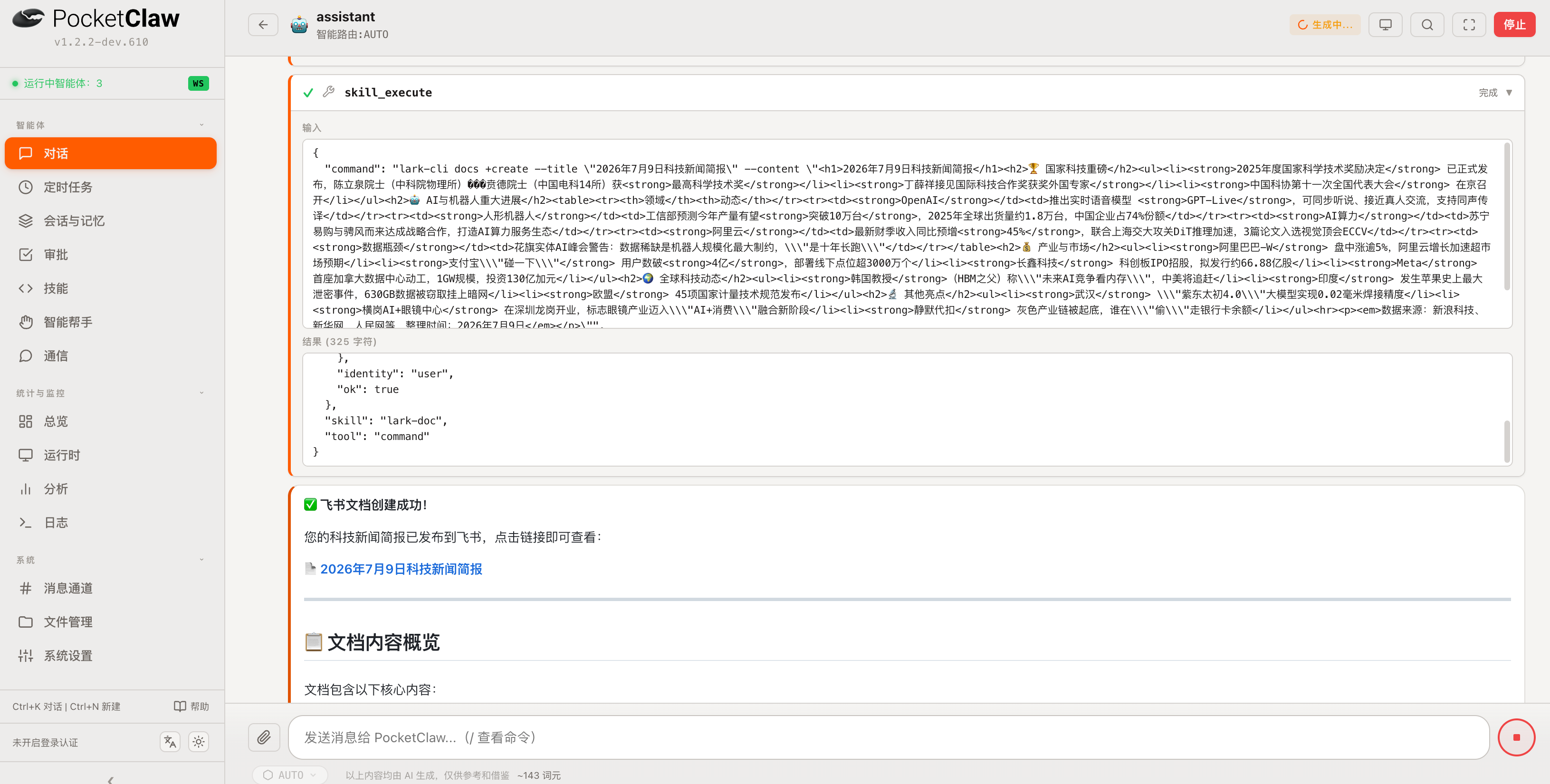Image resolution: width=1550 pixels, height=784 pixels.
Task: Open the 2026年7月9日科技新闻简报 document link
Action: (401, 569)
